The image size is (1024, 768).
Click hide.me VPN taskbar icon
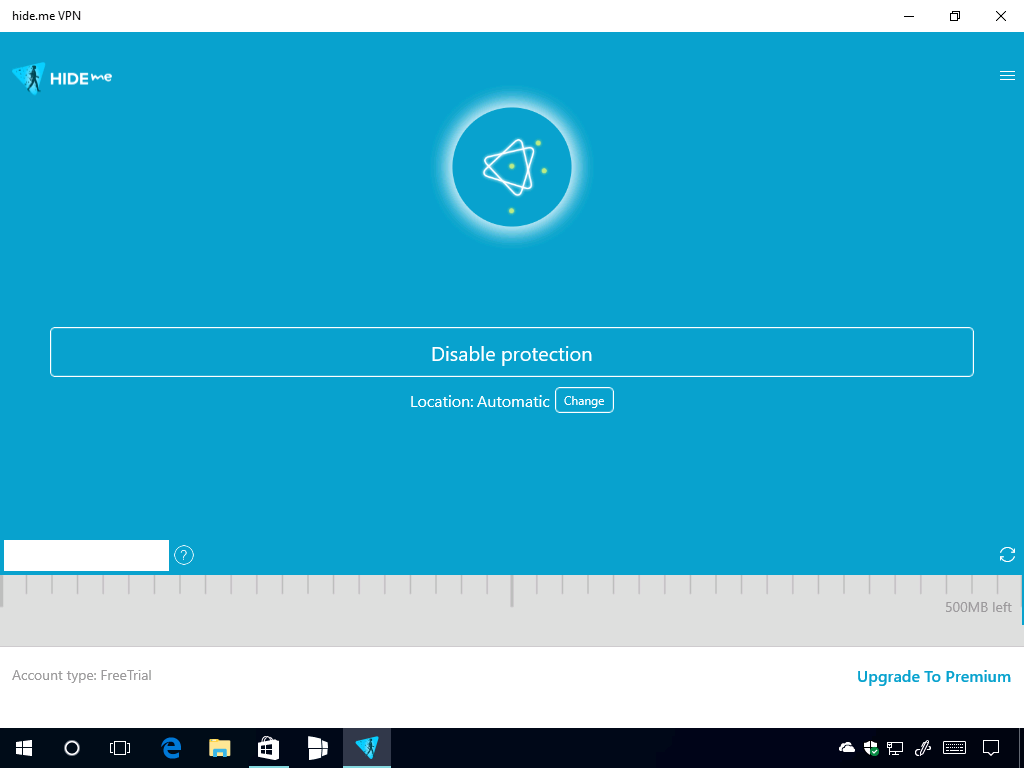pyautogui.click(x=367, y=748)
